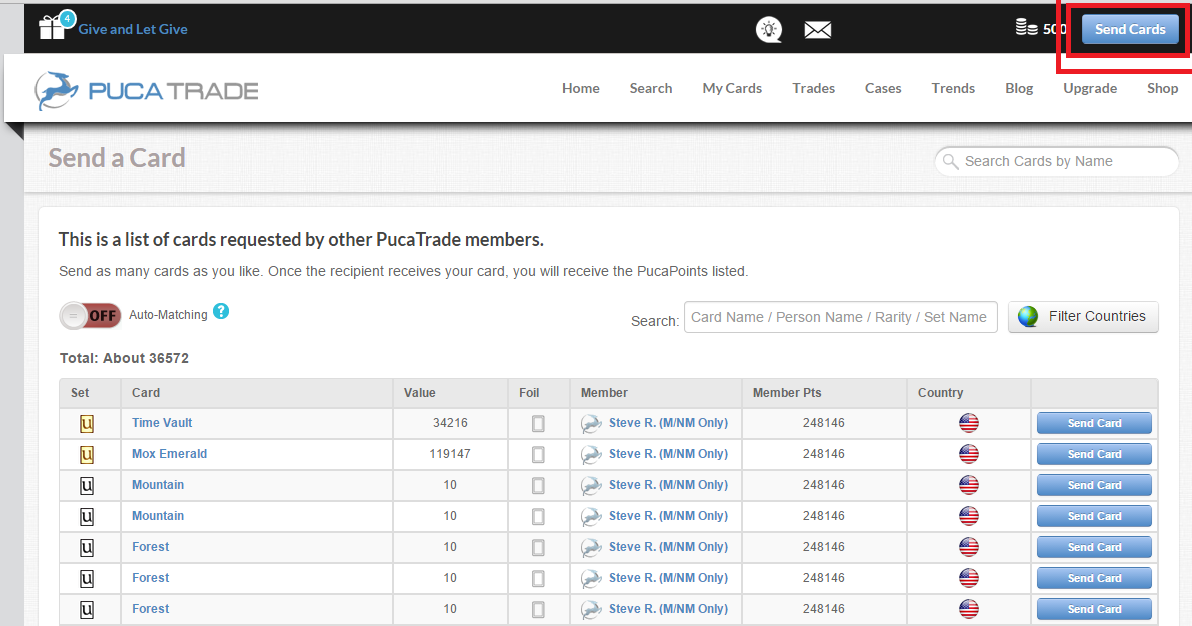Screen dimensions: 1192x626
Task: Open the Time Vault card link
Action: 162,423
